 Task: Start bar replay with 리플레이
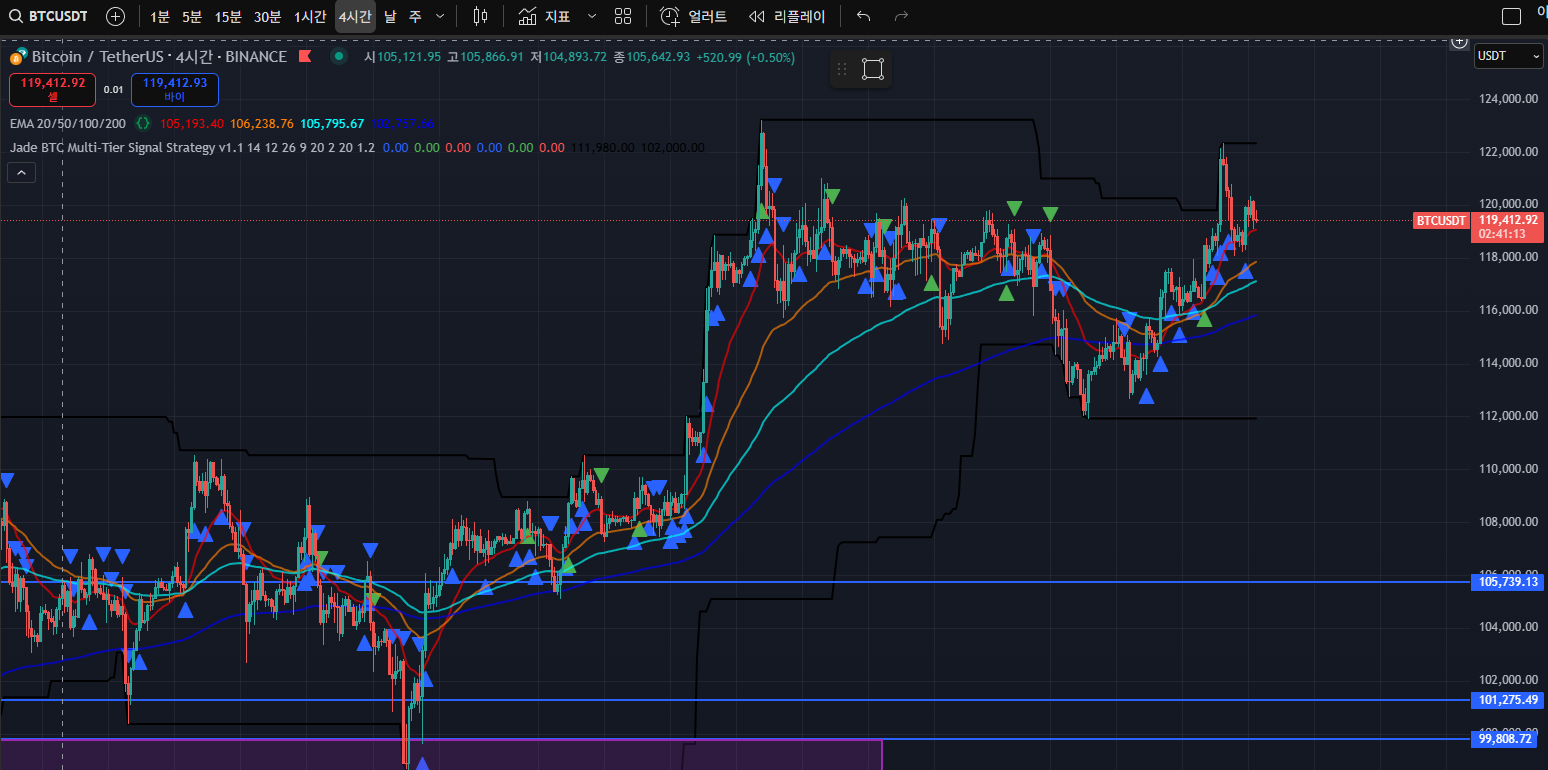click(x=787, y=16)
